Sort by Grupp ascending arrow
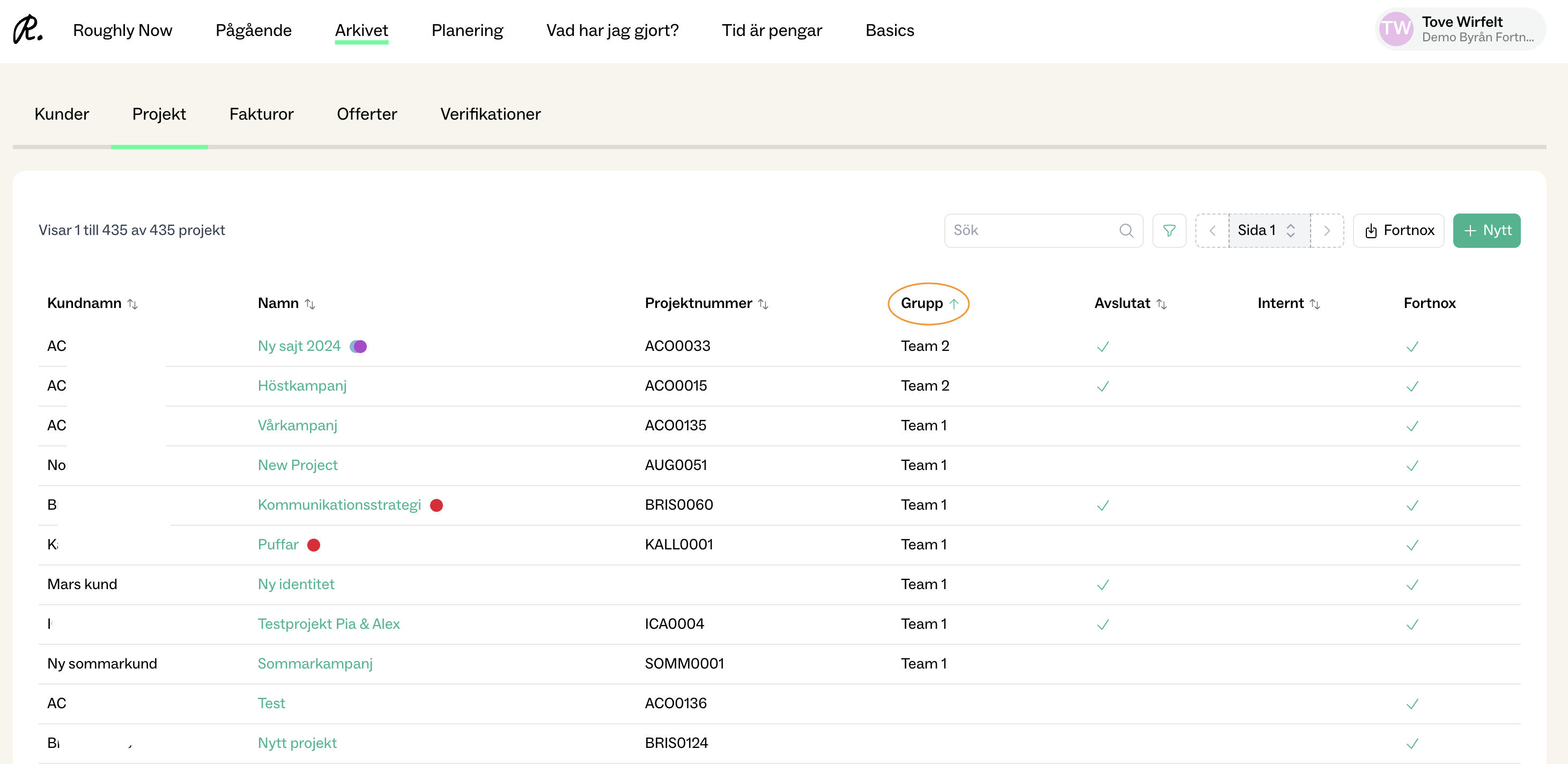This screenshot has height=764, width=1568. coord(953,304)
